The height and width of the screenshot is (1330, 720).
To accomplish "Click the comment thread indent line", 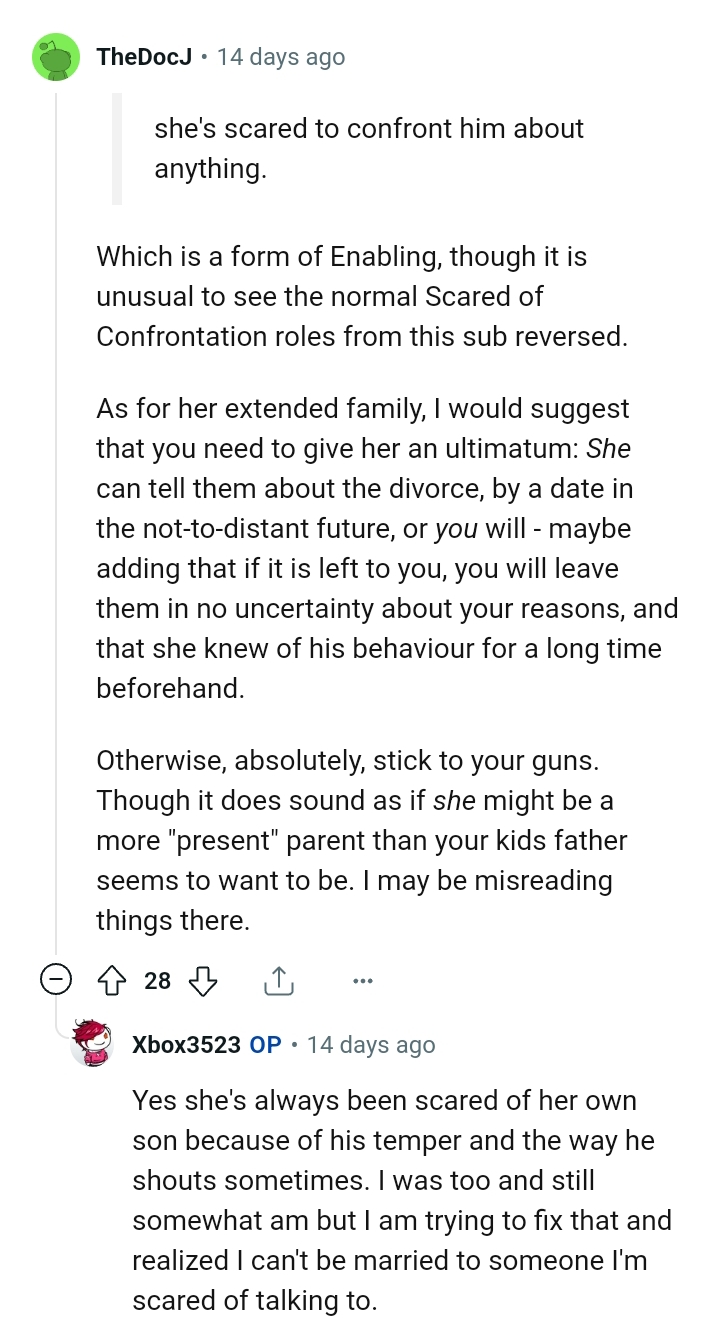I will point(56,500).
